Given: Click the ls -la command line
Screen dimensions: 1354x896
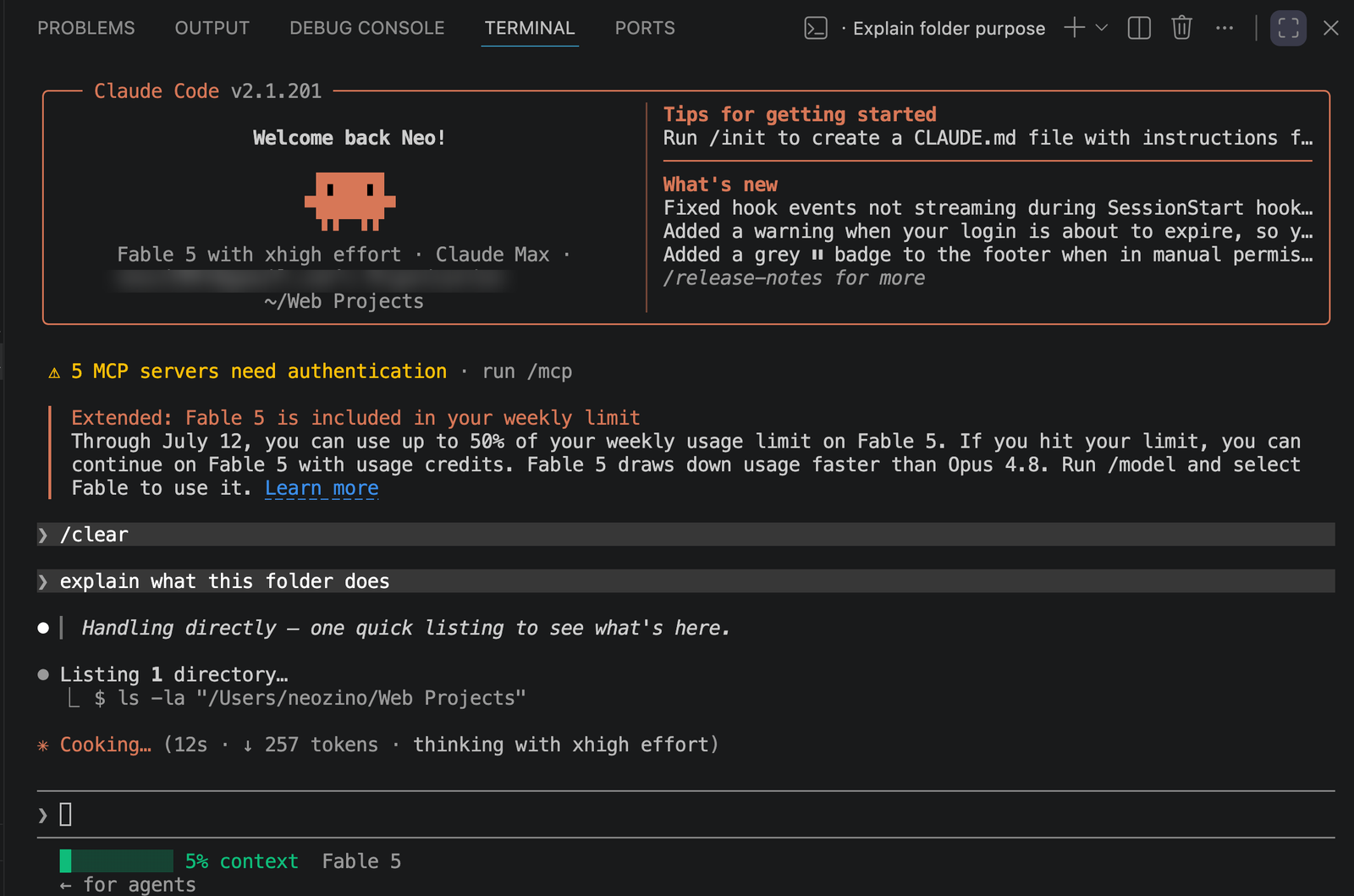Looking at the screenshot, I should 310,698.
